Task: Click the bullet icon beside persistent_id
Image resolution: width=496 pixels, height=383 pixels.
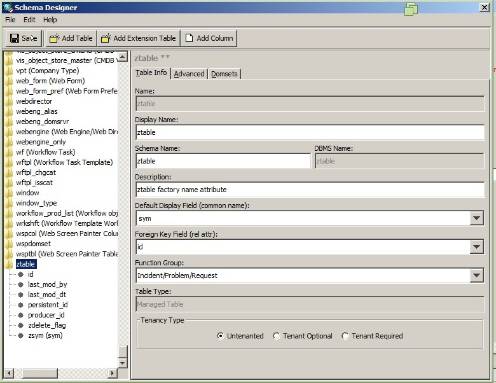Action: pos(20,305)
